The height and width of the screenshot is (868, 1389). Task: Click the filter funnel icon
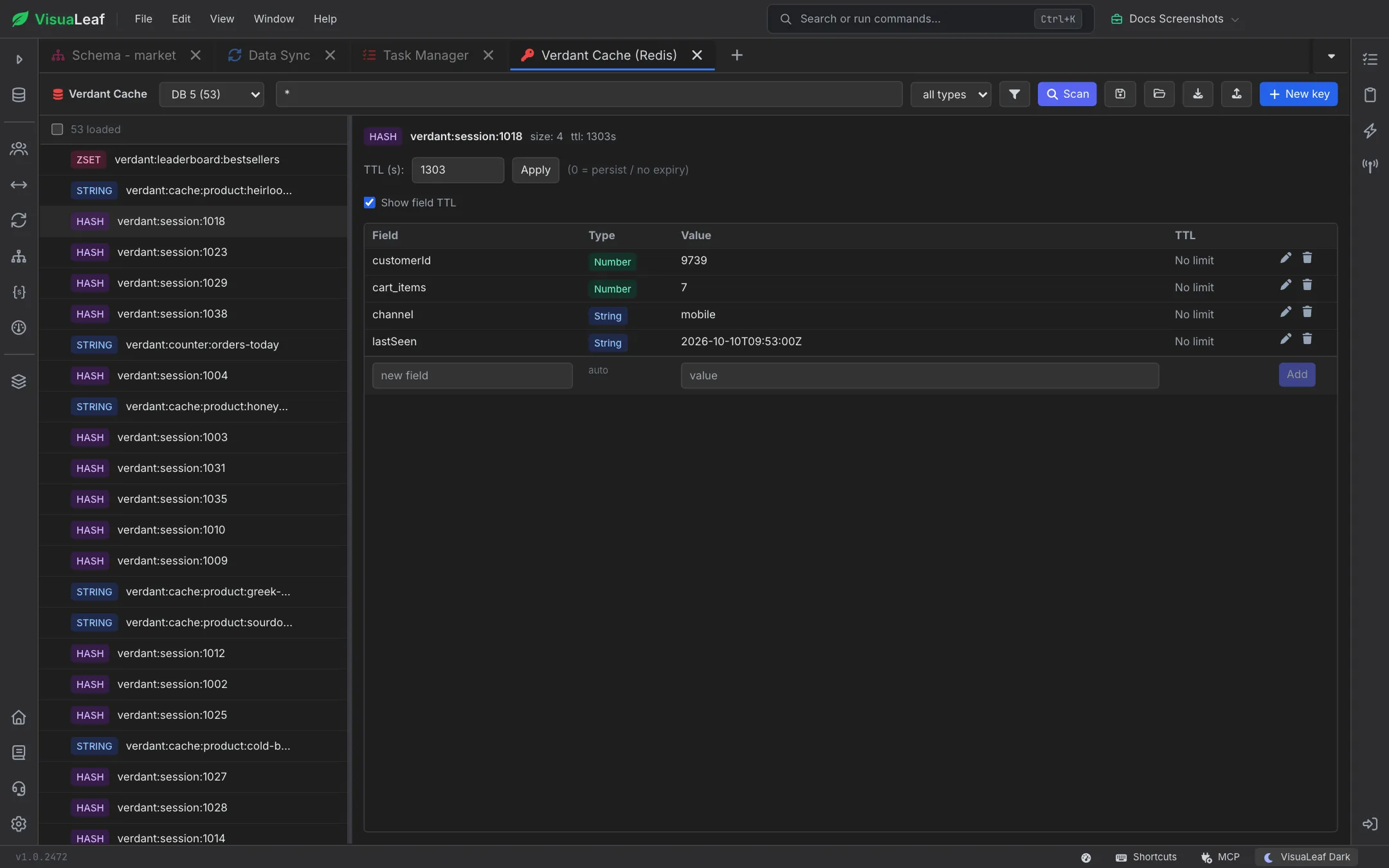(x=1014, y=94)
